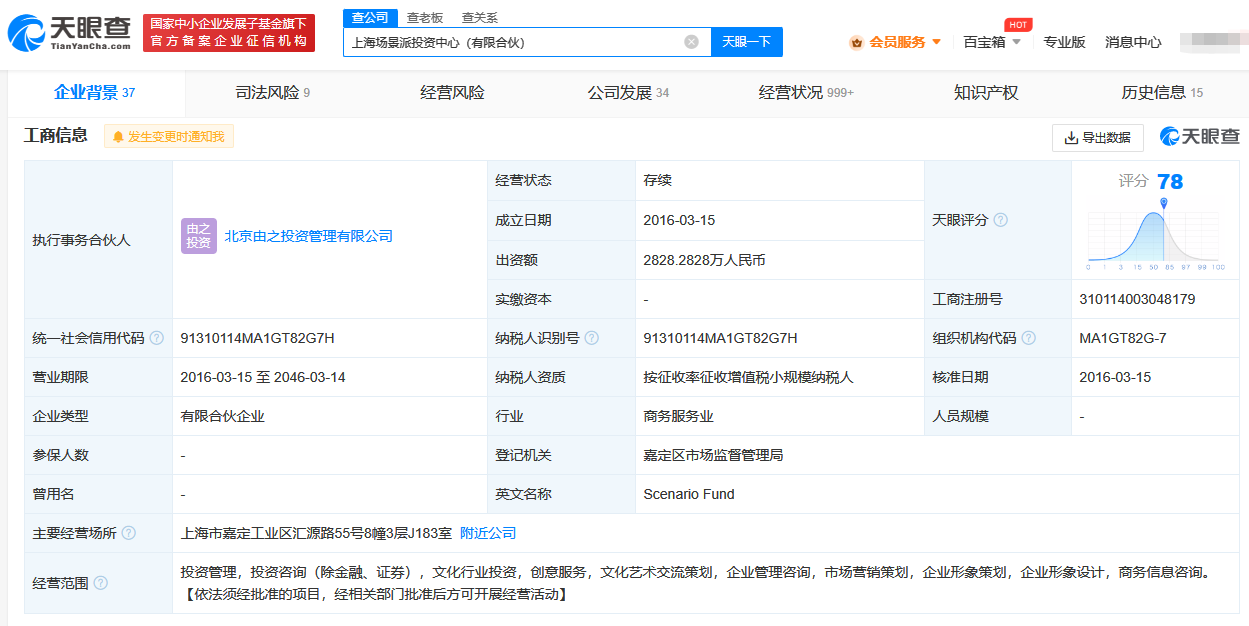Click the score distribution chart
Image resolution: width=1249 pixels, height=626 pixels.
tap(1154, 235)
